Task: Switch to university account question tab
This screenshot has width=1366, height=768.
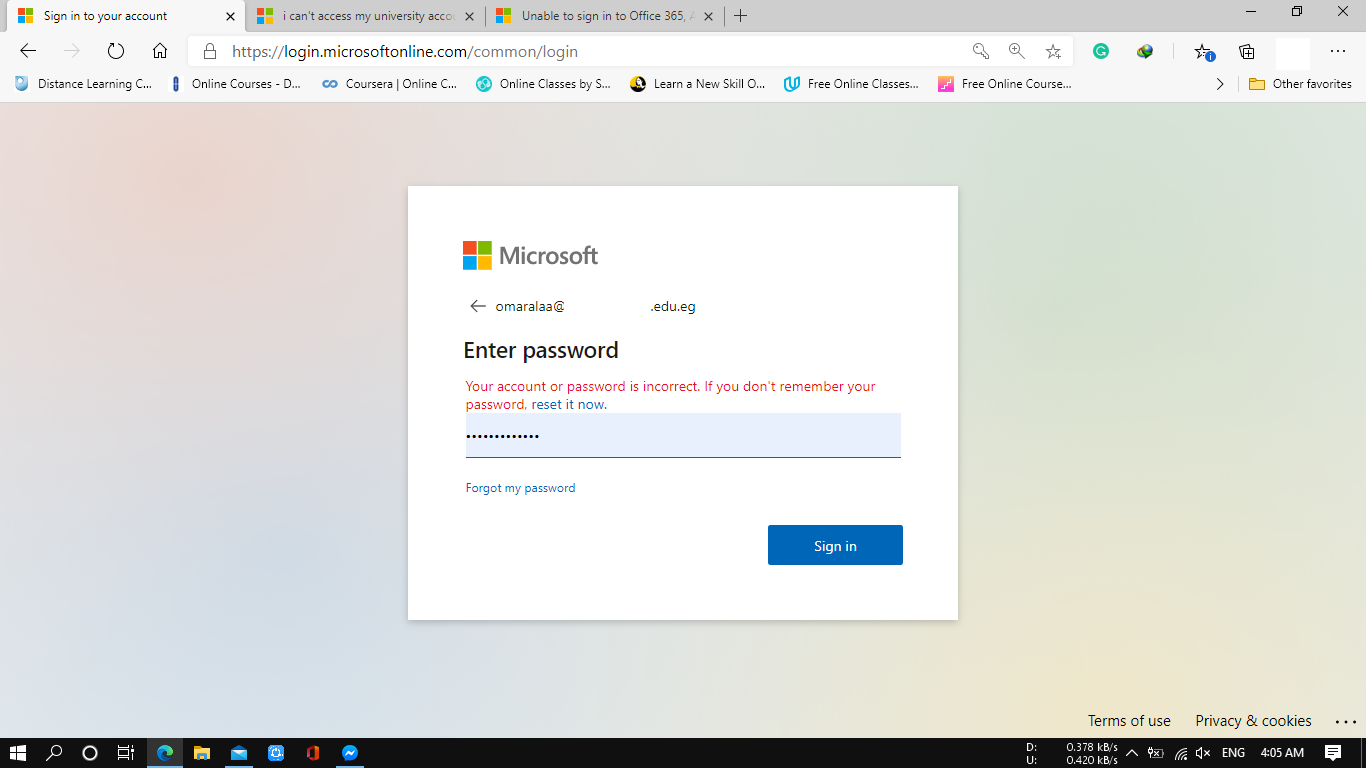Action: coord(365,16)
